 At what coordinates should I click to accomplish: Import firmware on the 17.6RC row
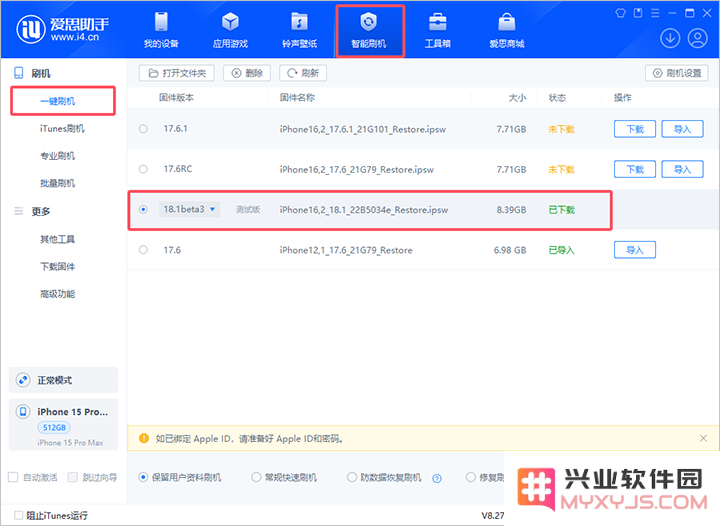click(x=682, y=169)
